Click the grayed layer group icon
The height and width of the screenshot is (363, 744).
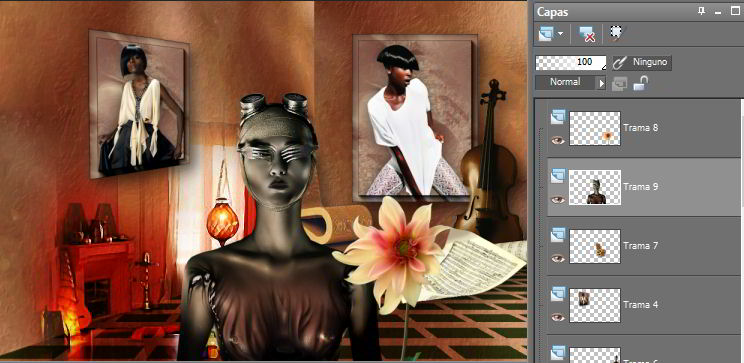(x=619, y=84)
